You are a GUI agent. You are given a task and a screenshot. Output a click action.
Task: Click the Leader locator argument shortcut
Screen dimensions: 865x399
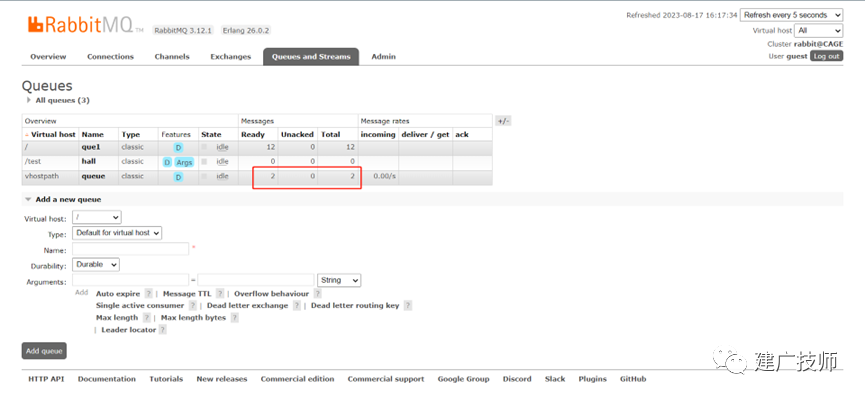(129, 329)
